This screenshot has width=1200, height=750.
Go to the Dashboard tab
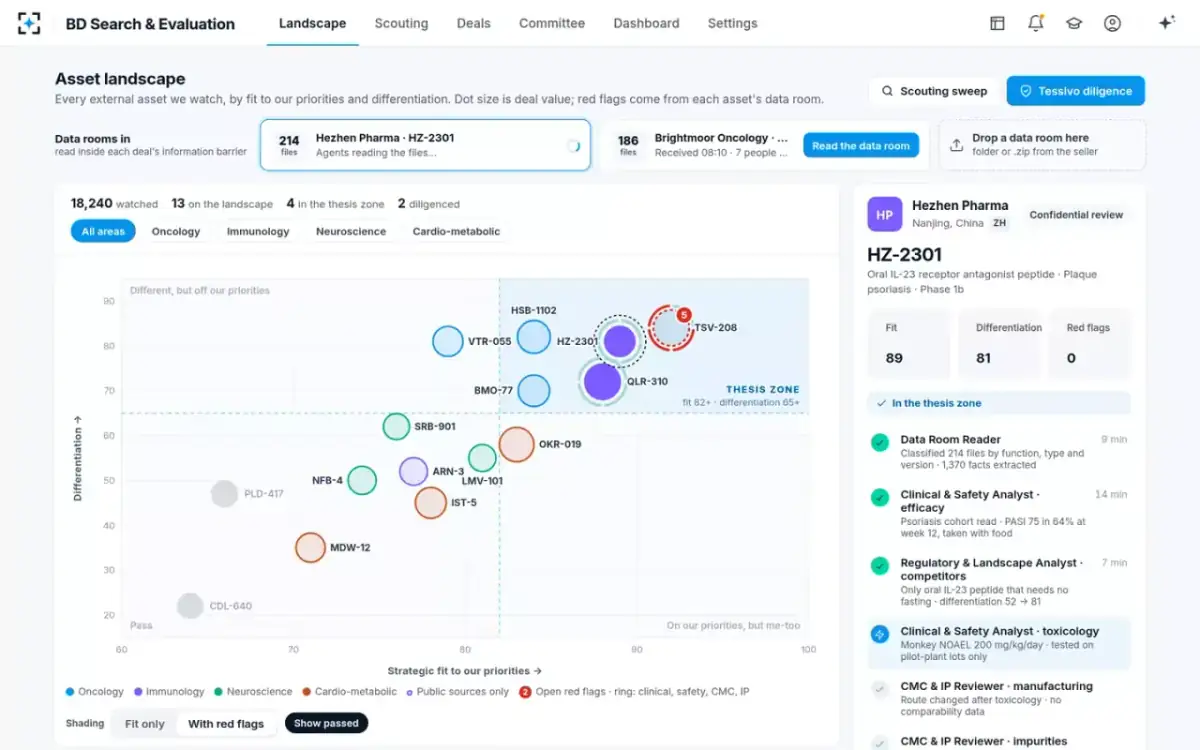[646, 23]
